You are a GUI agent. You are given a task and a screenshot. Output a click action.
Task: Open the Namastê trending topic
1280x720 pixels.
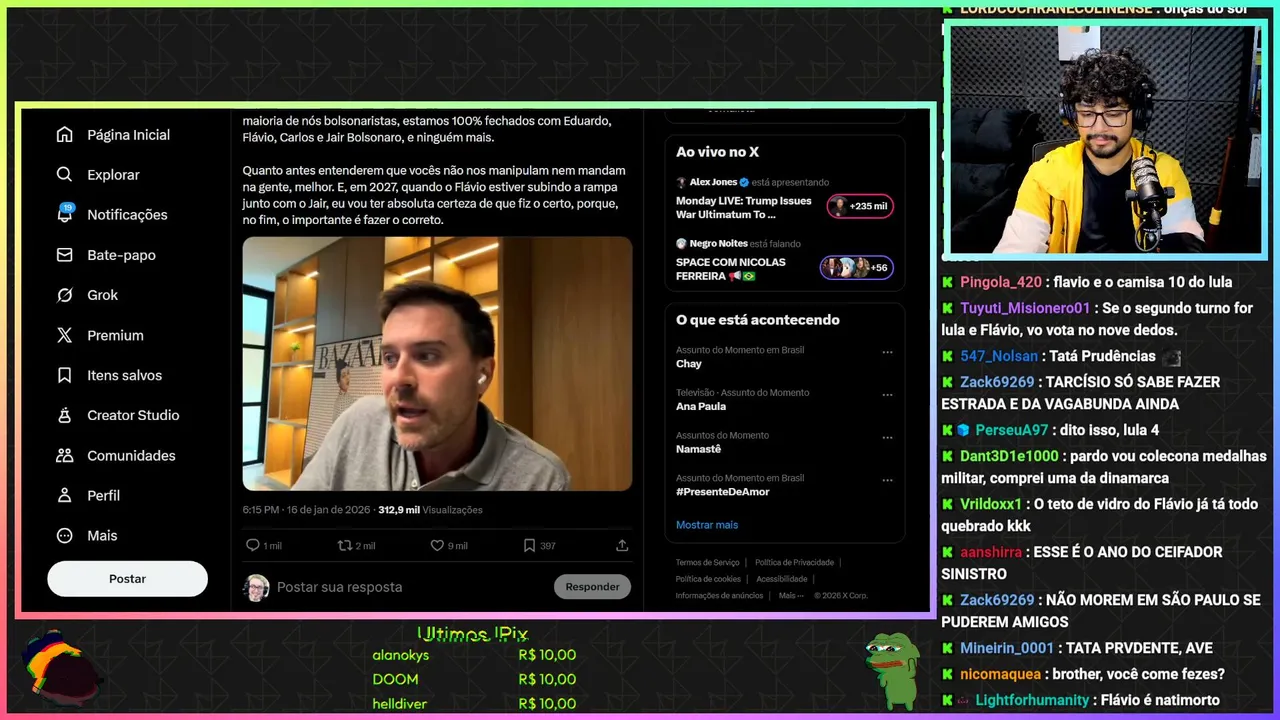point(698,450)
